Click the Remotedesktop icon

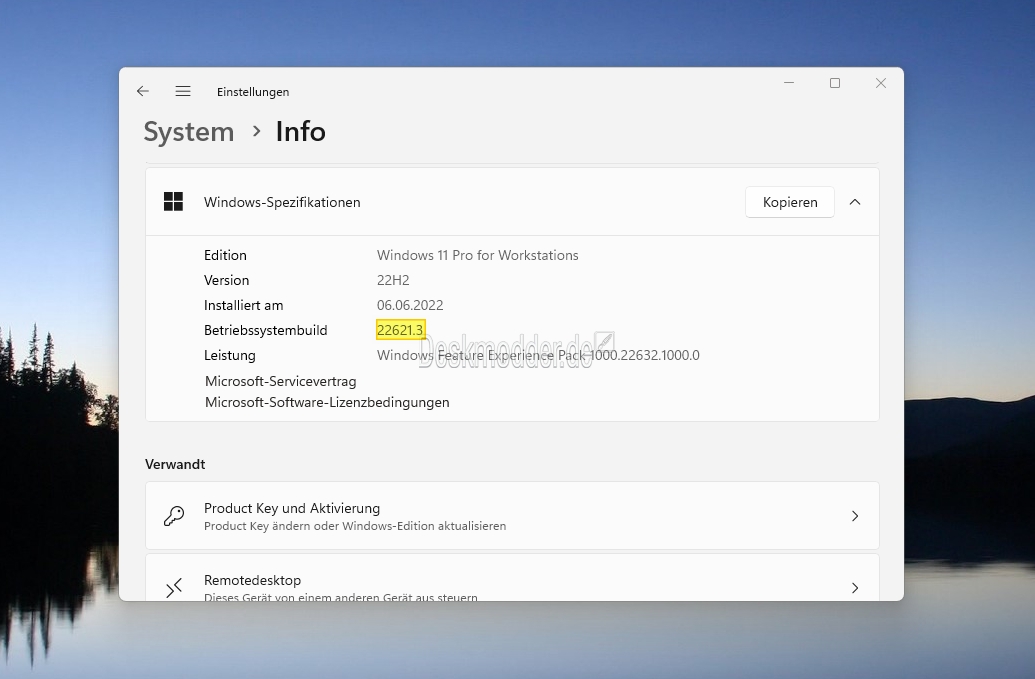coord(174,587)
